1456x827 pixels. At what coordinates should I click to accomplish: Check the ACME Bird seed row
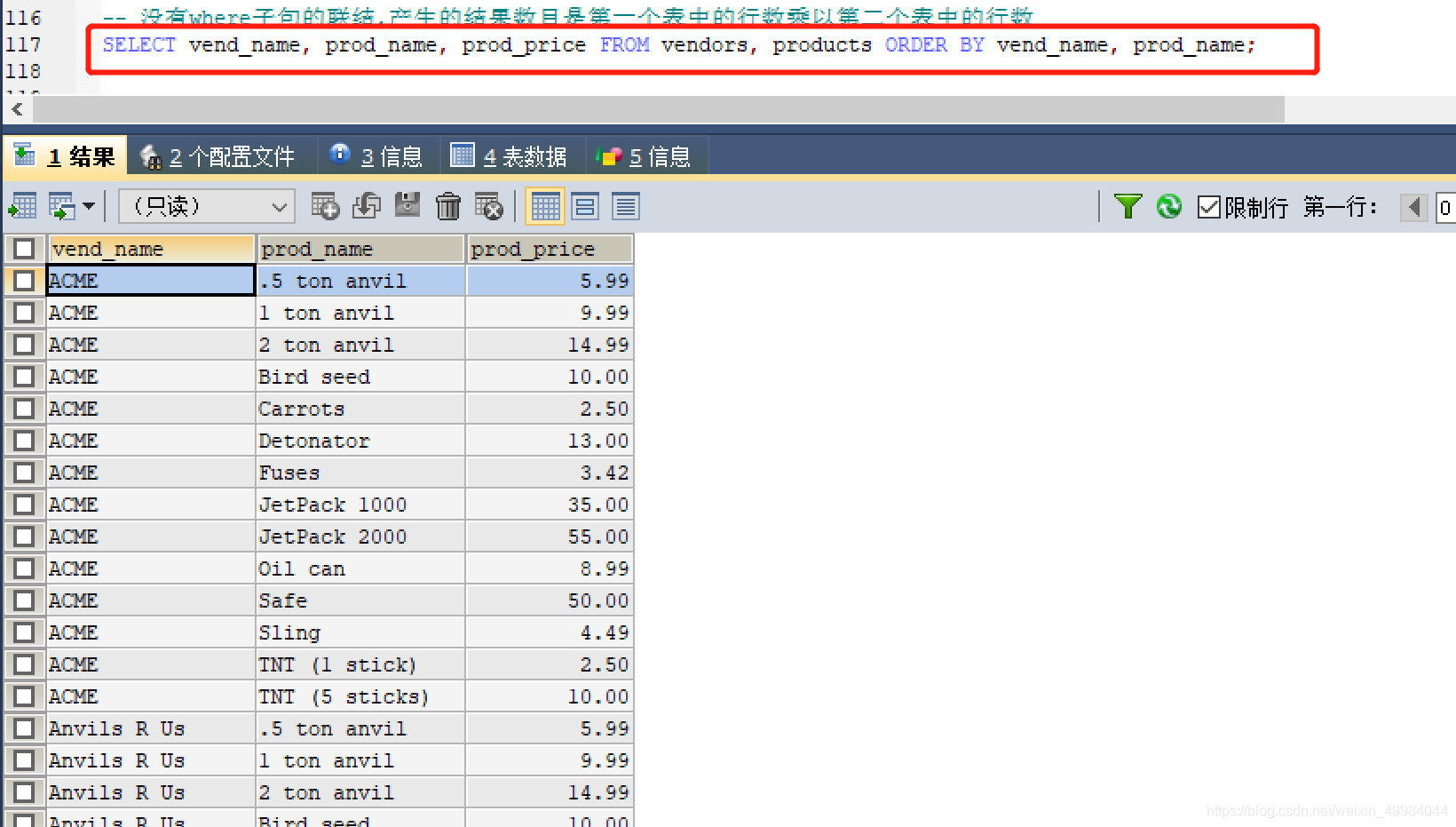[x=24, y=377]
